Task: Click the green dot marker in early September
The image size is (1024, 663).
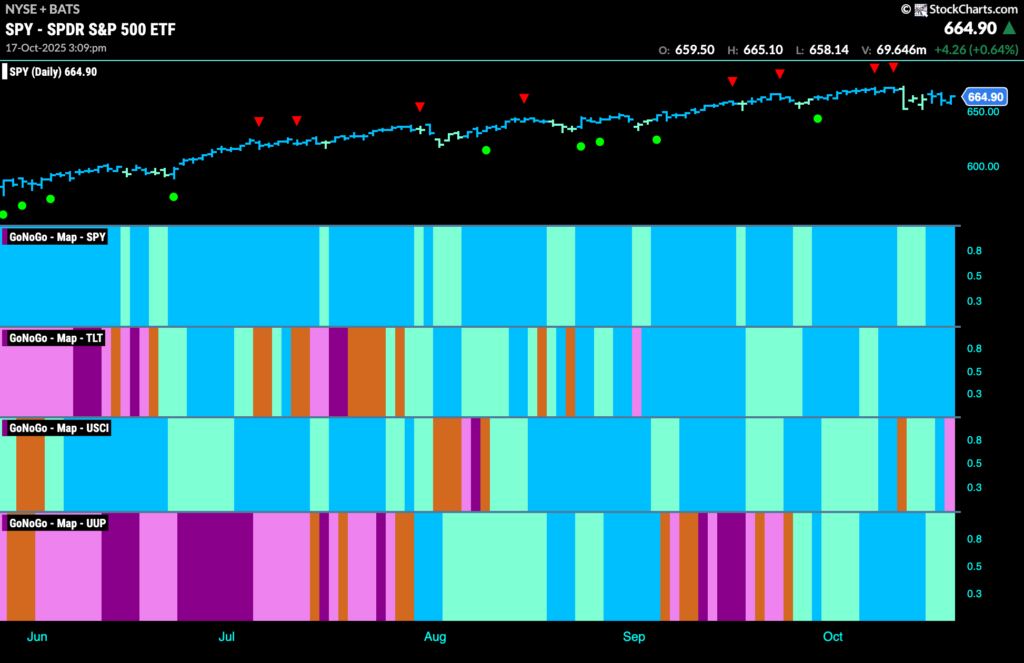Action: click(x=656, y=140)
